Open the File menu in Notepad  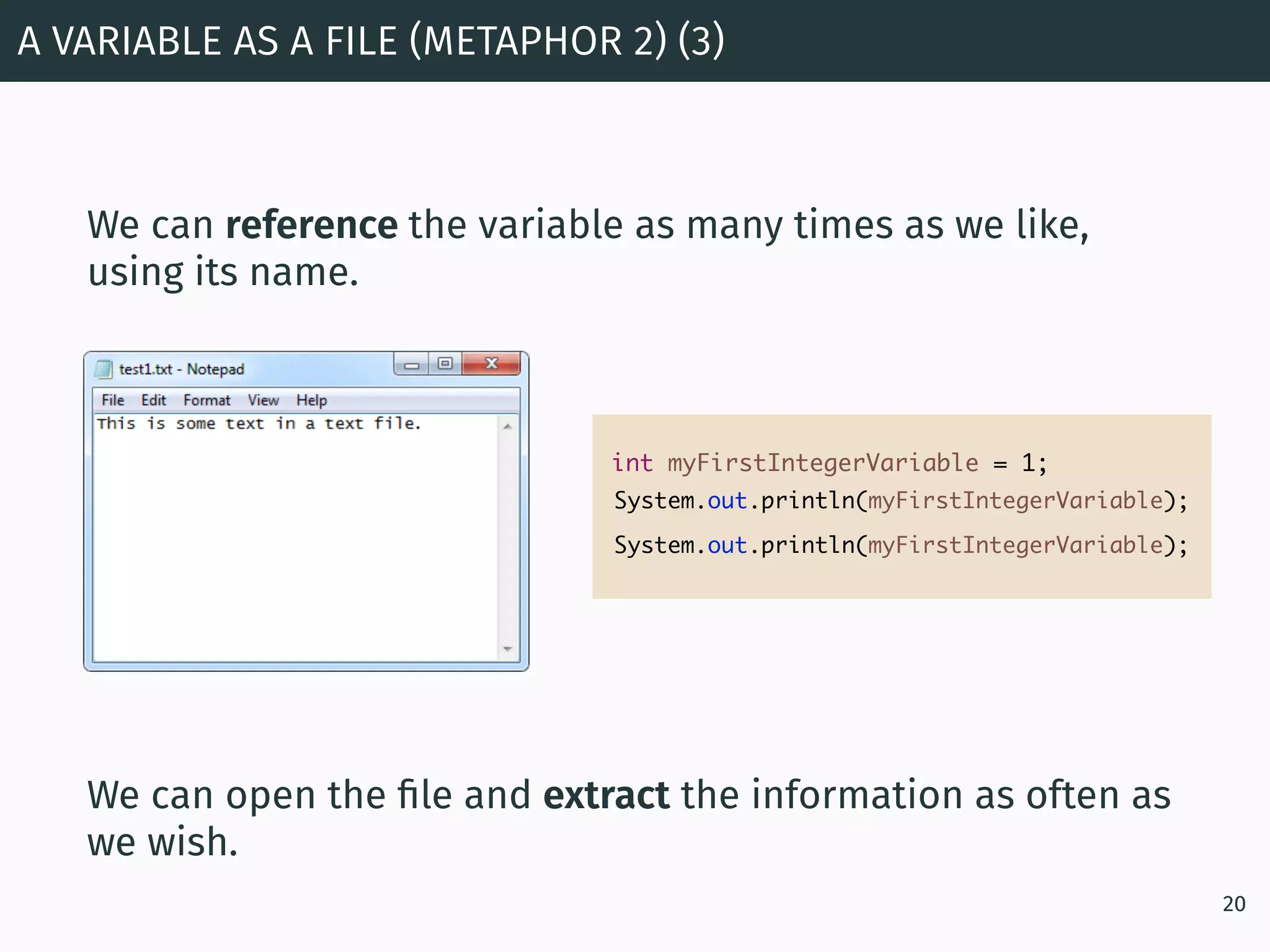click(x=113, y=400)
